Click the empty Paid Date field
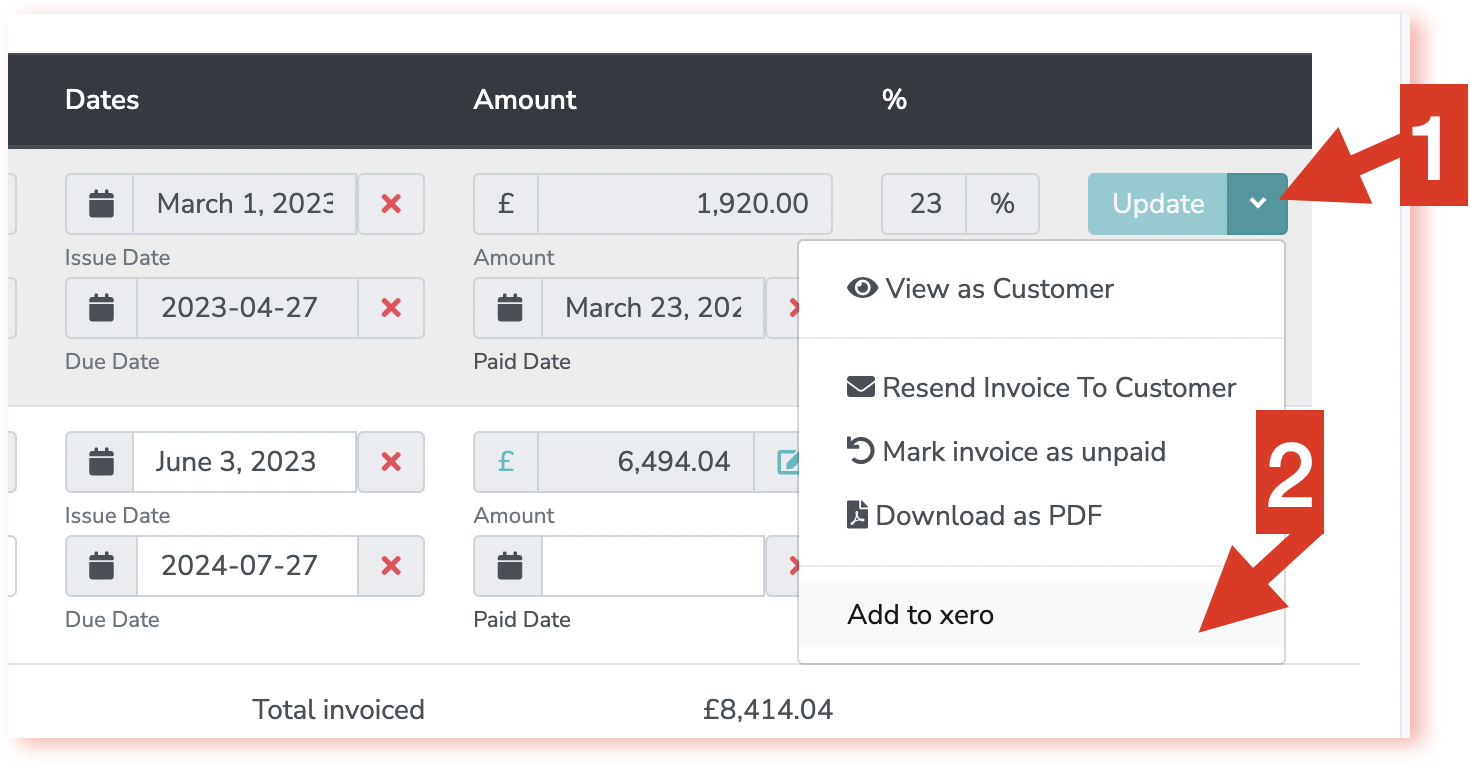 [x=654, y=566]
